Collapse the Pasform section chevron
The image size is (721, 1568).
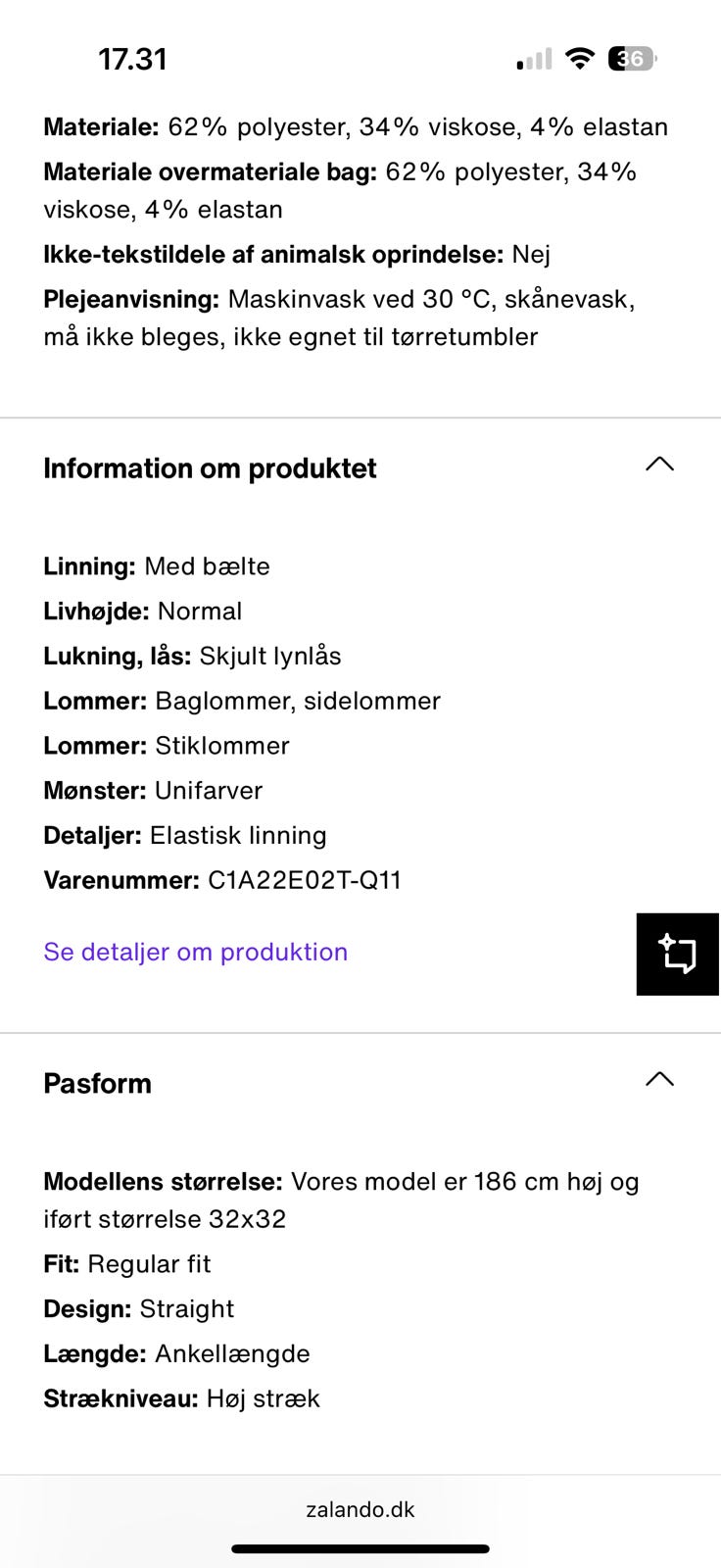(659, 1079)
